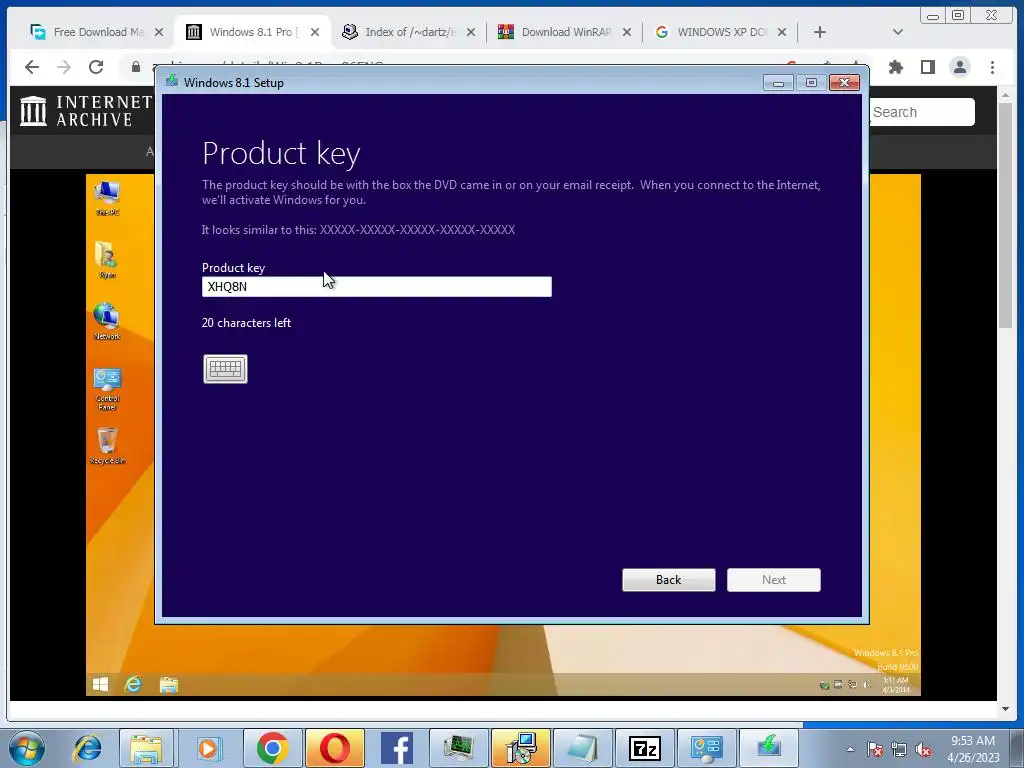The width and height of the screenshot is (1024, 768).
Task: Open the on-screen keyboard in Setup
Action: (x=225, y=369)
